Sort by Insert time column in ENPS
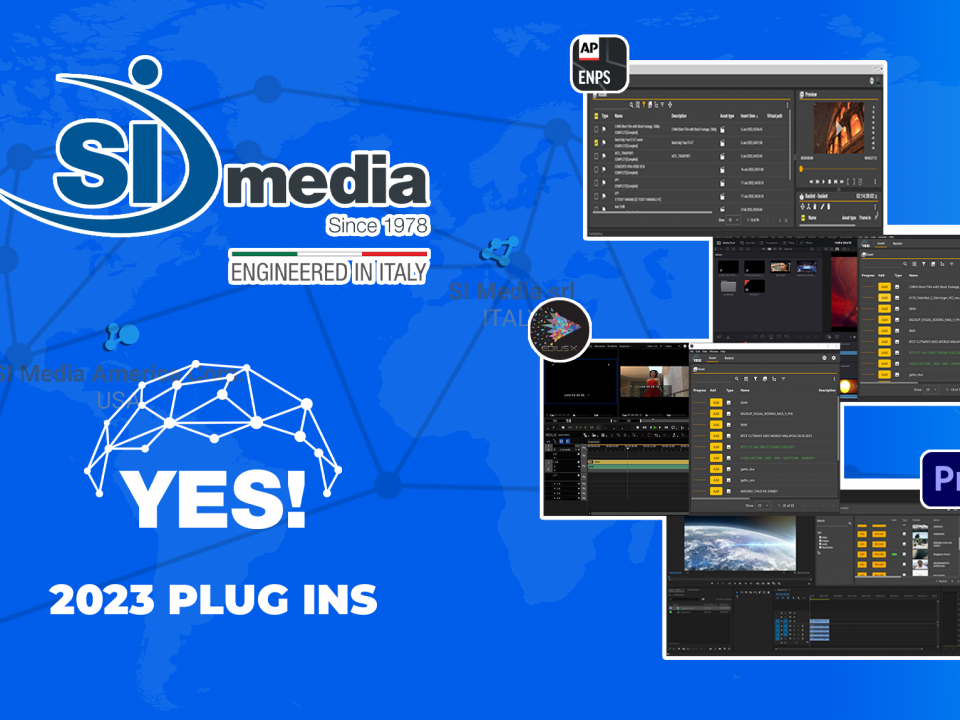Image resolution: width=960 pixels, height=720 pixels. click(x=749, y=116)
